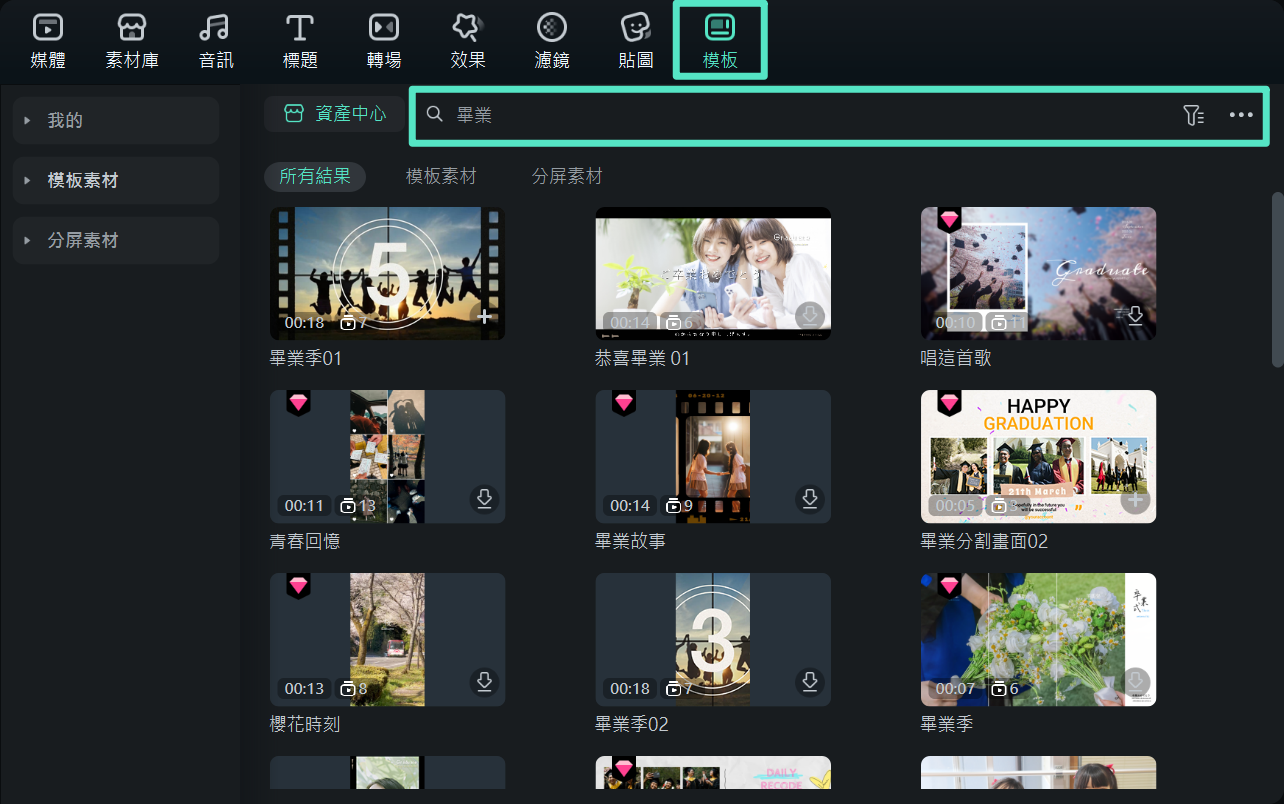Click the search magnifier icon
Screen dimensions: 1284x804
click(434, 114)
